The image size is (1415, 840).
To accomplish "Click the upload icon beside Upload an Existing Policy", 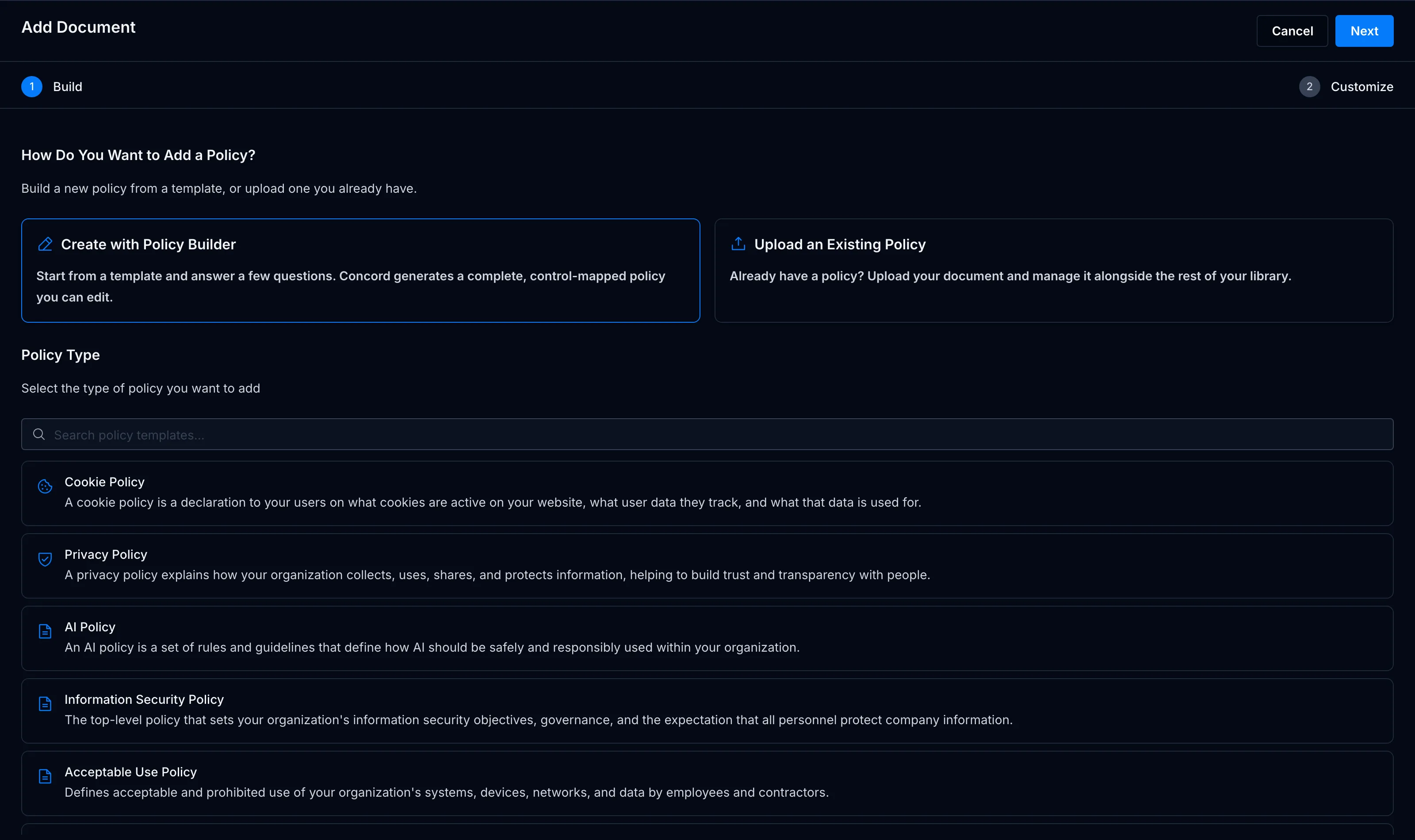I will coord(738,244).
